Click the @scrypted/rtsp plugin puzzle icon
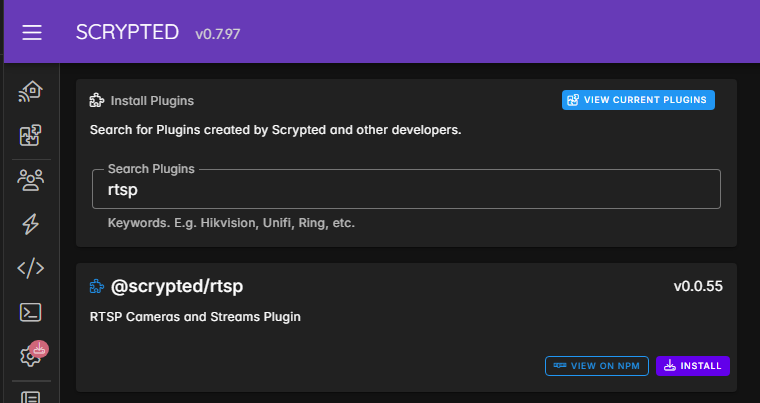Screen dimensions: 760x403 pos(97,287)
